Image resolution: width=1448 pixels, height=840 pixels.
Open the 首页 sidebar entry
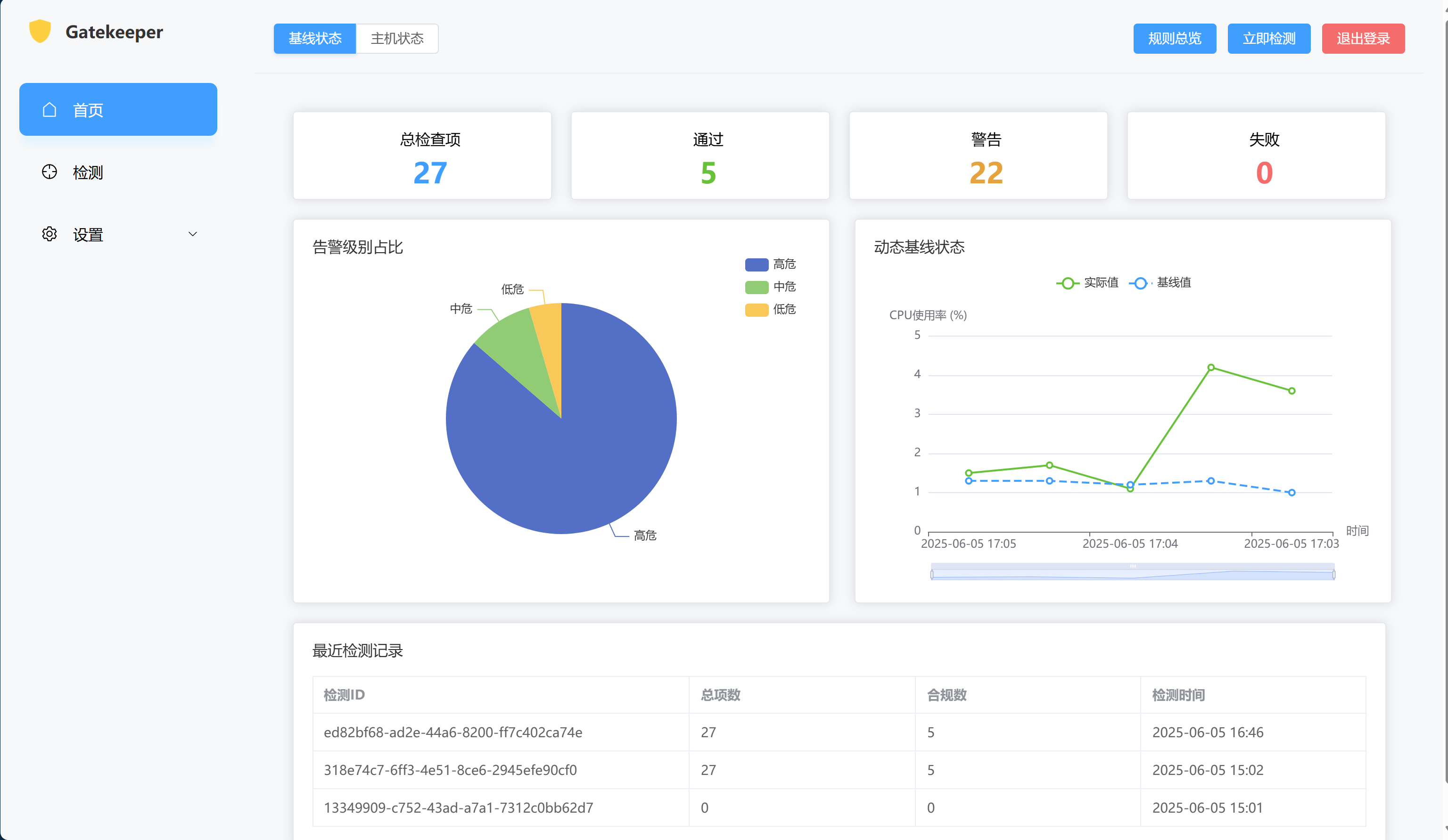pos(87,109)
